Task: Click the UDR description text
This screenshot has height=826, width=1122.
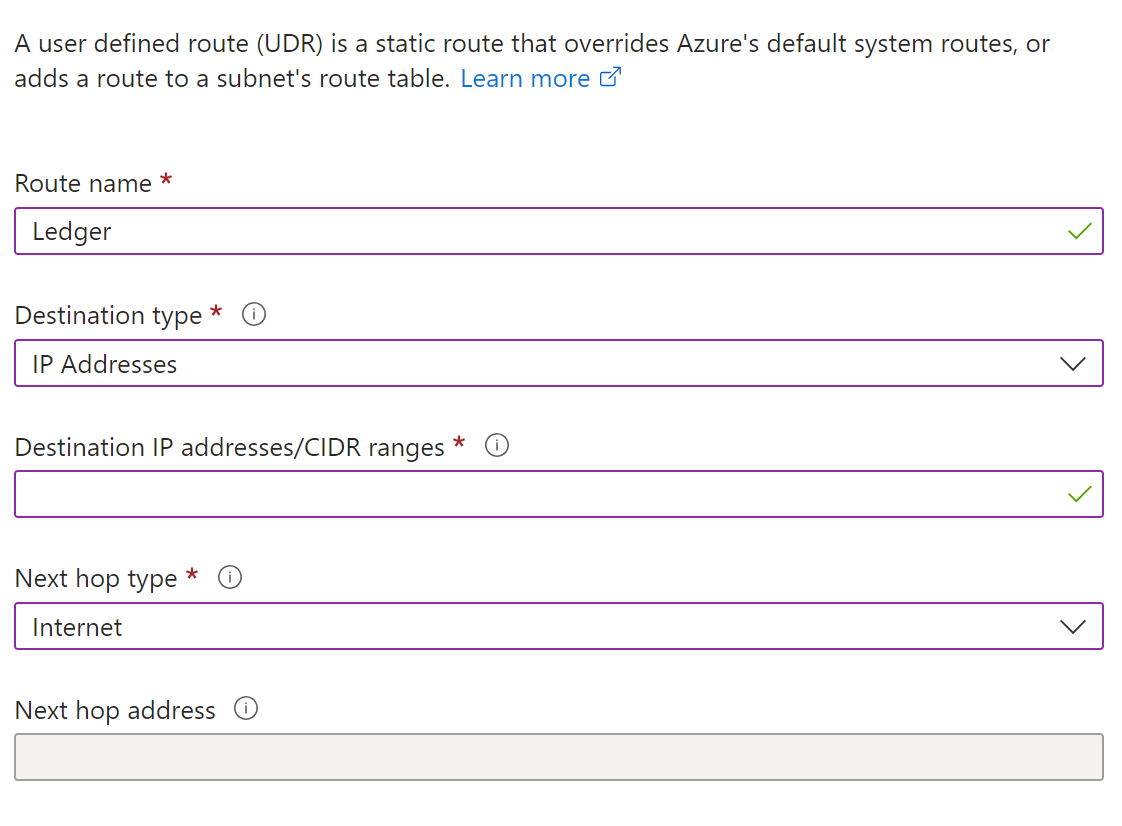Action: coord(400,60)
